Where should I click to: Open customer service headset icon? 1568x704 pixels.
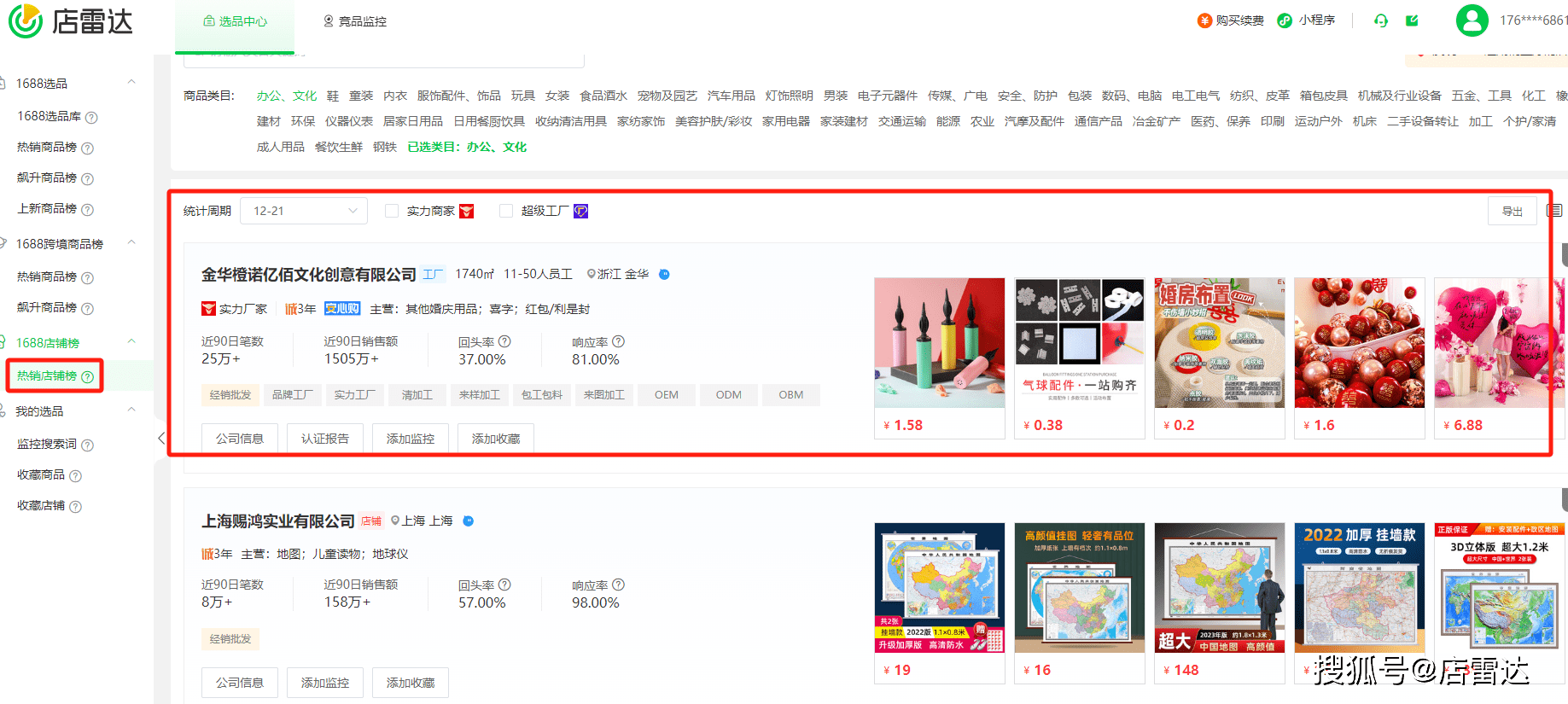coord(1381,20)
